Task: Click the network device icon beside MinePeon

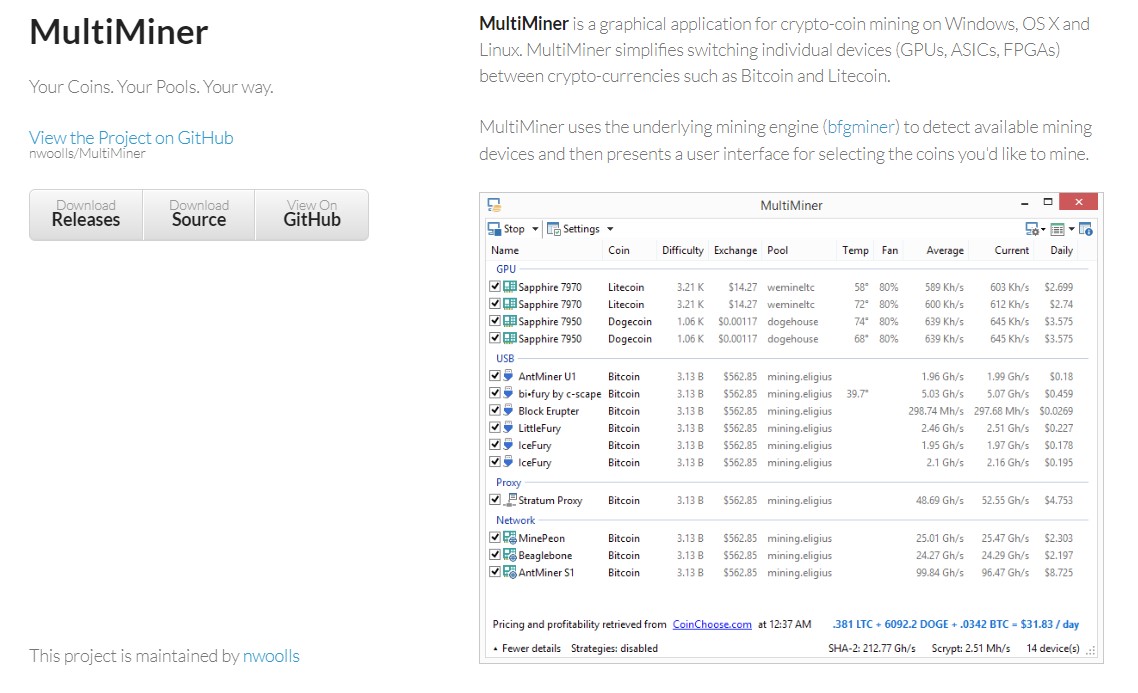Action: 510,538
